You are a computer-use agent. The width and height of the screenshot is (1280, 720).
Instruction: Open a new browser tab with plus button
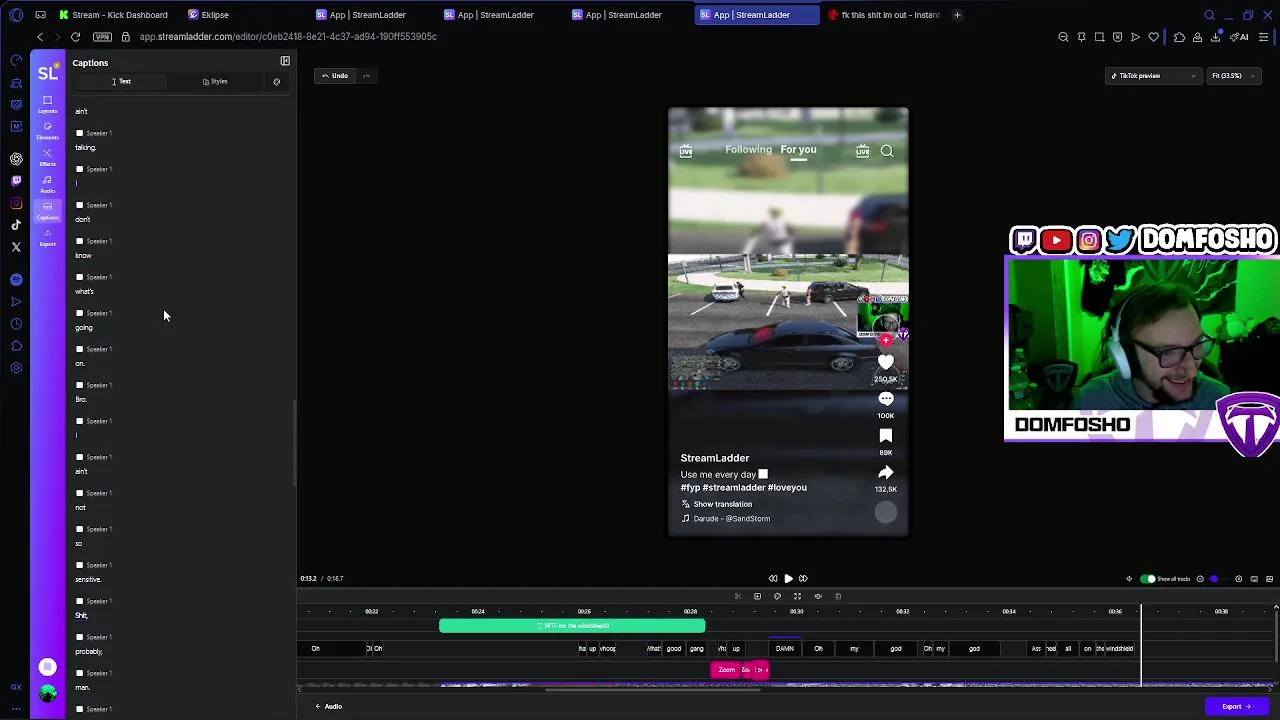tap(957, 15)
